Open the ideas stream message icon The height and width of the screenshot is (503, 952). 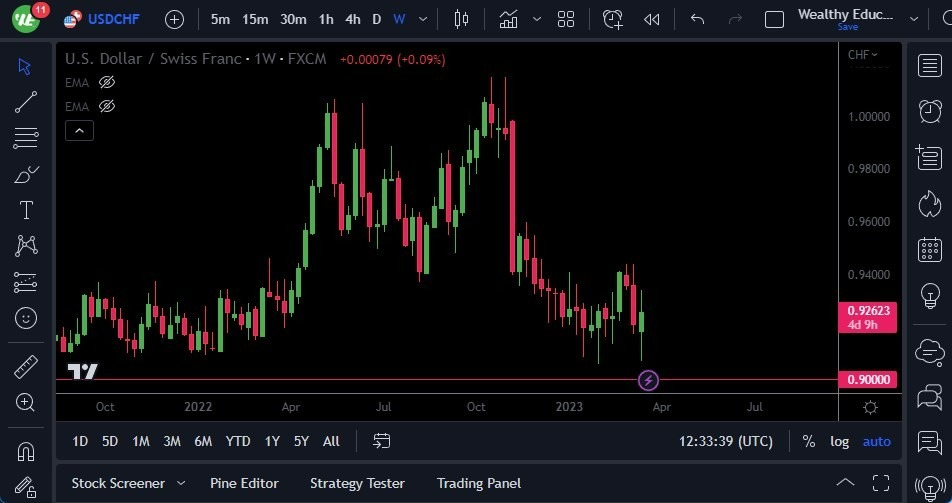(930, 443)
